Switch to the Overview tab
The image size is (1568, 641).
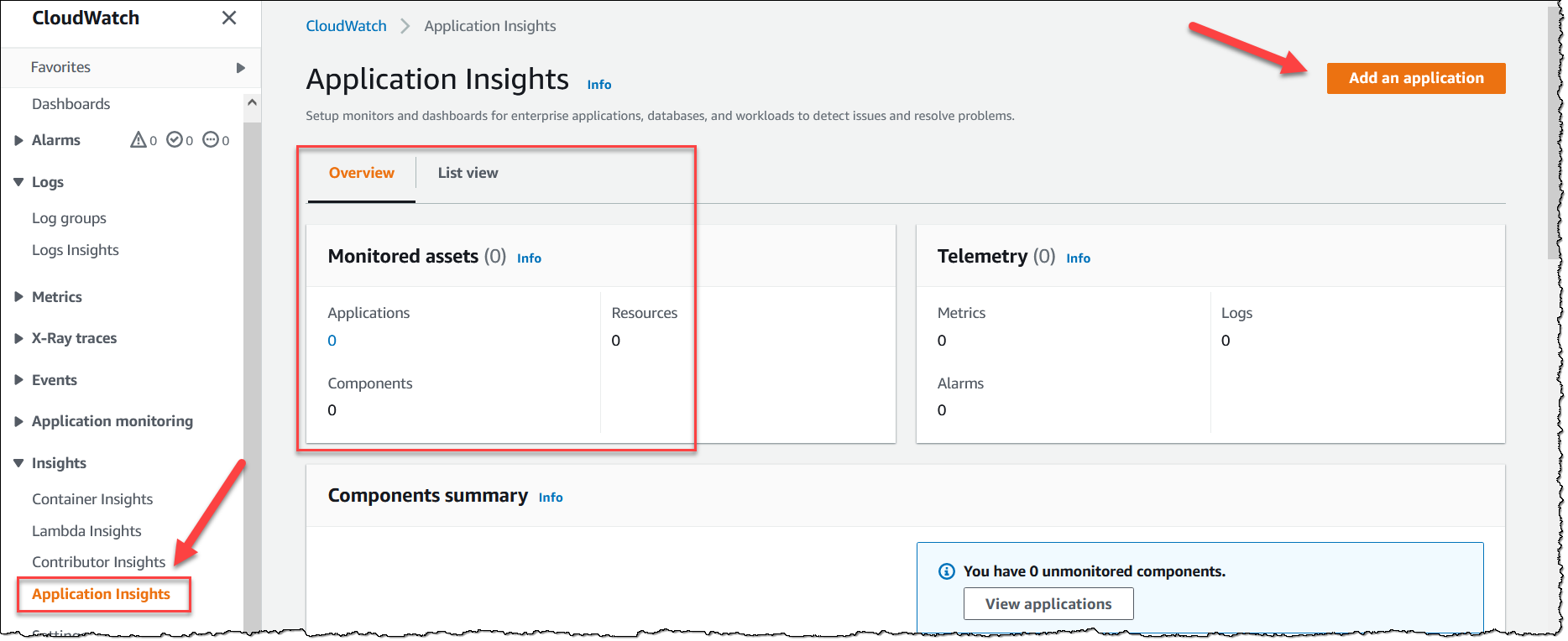click(x=362, y=173)
